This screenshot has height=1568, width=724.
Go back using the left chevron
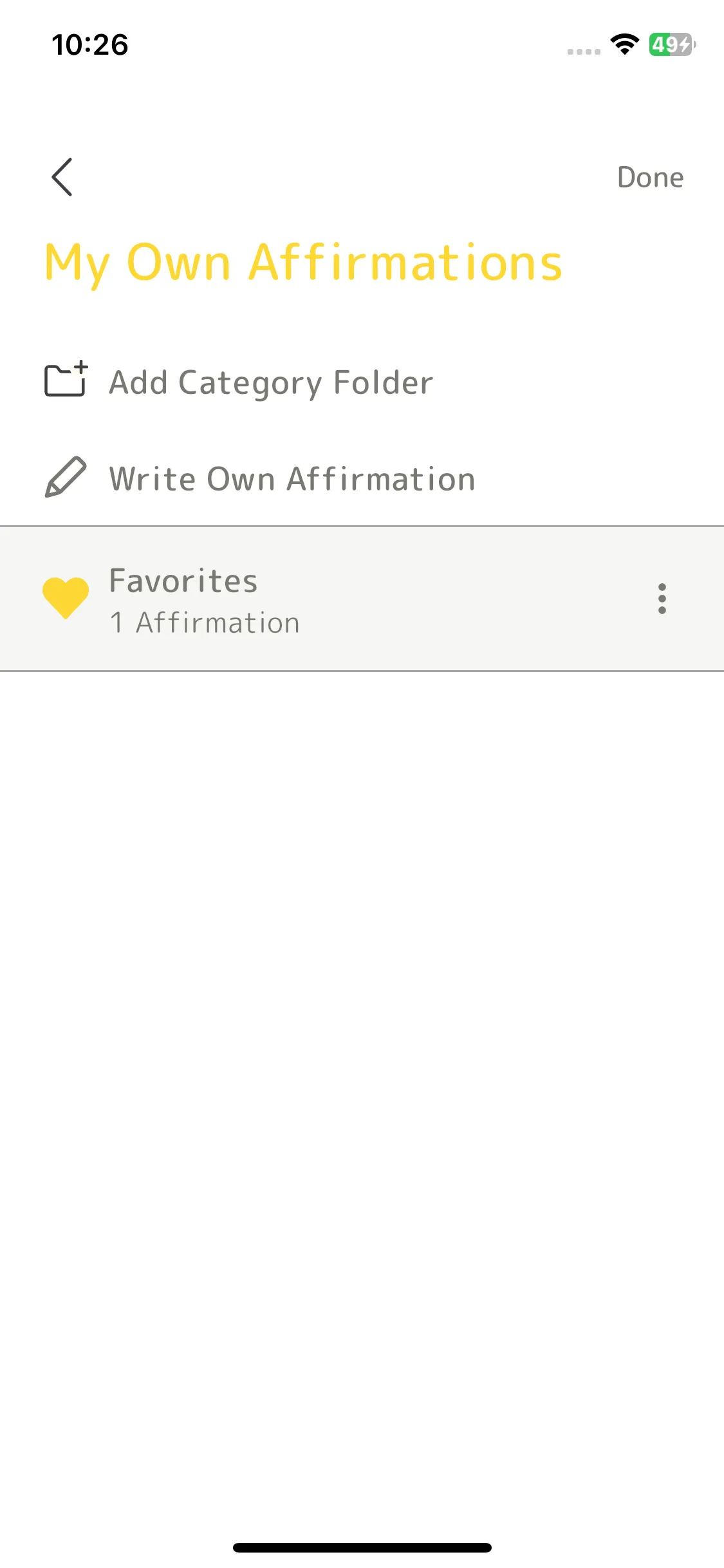[x=62, y=177]
